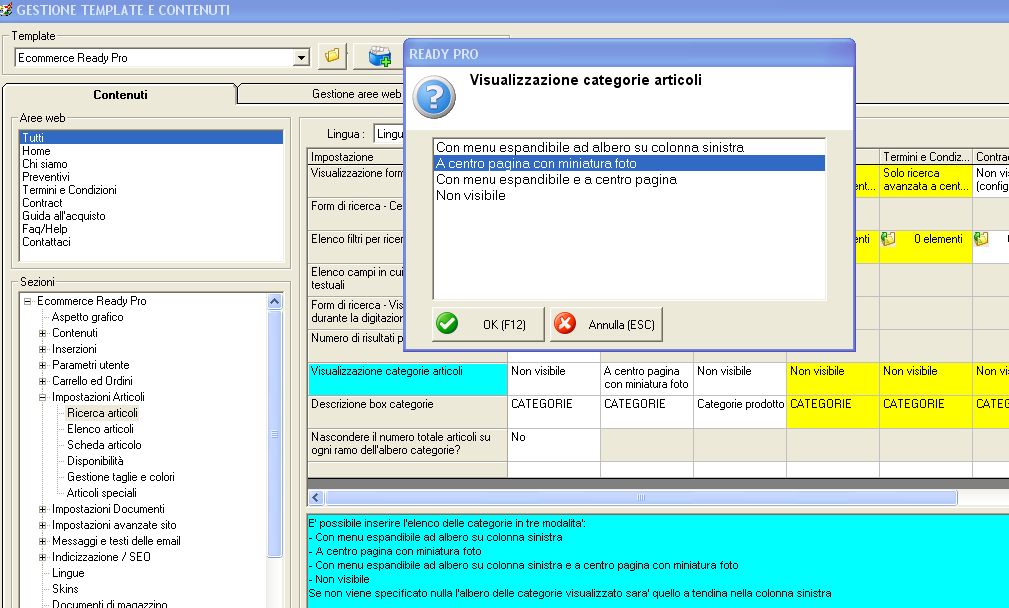Open Ricerca articoli tree item
The height and width of the screenshot is (608, 1009).
coord(102,413)
